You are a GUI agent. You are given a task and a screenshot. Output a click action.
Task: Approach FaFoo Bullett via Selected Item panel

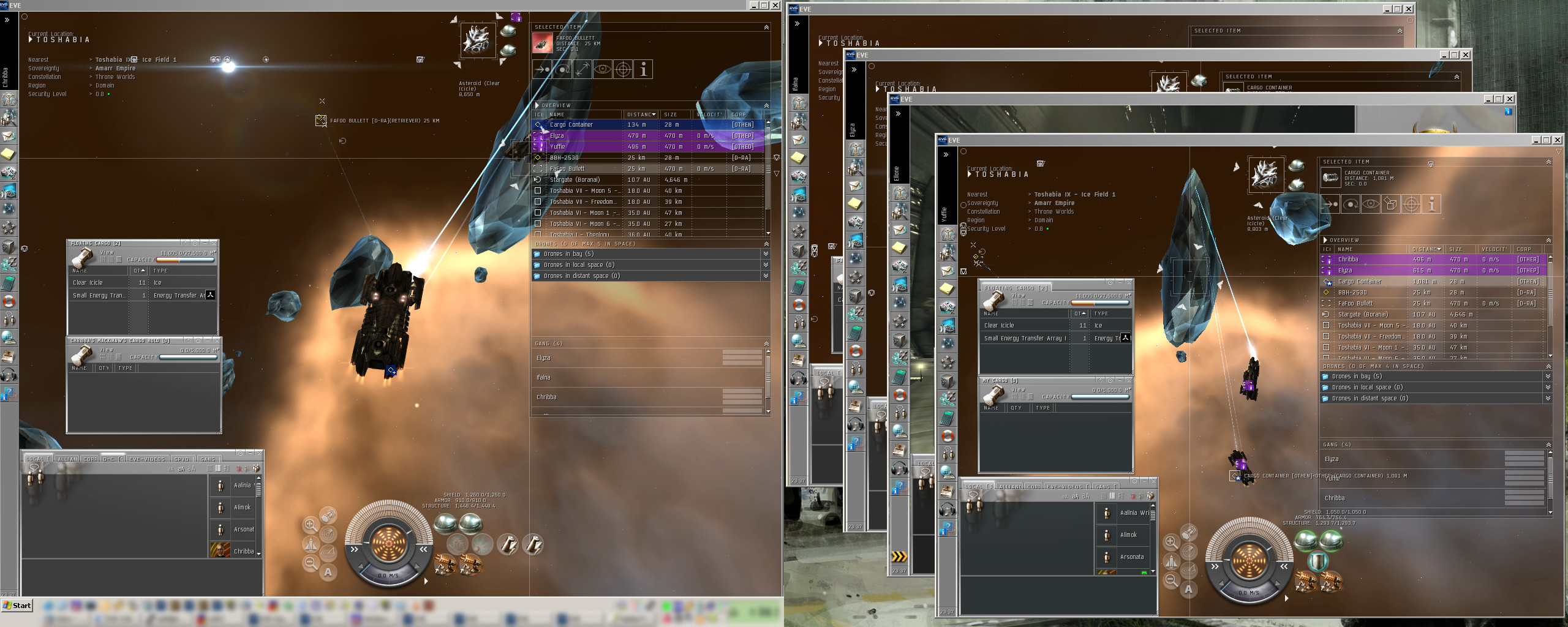(542, 69)
